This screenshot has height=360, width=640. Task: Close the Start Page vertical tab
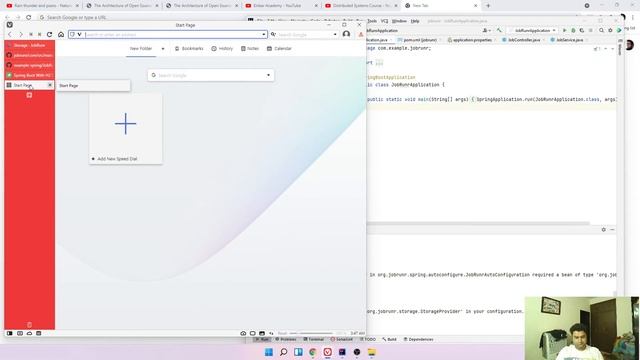click(50, 85)
